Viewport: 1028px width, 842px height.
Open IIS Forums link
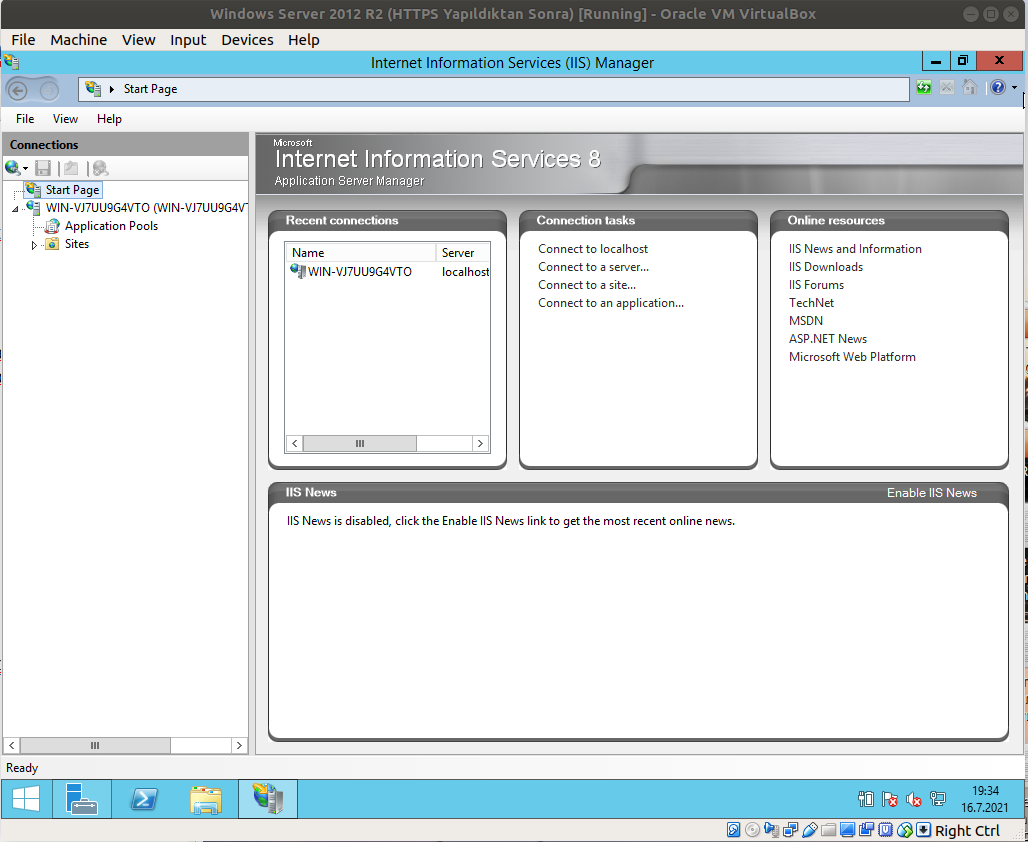click(x=816, y=285)
